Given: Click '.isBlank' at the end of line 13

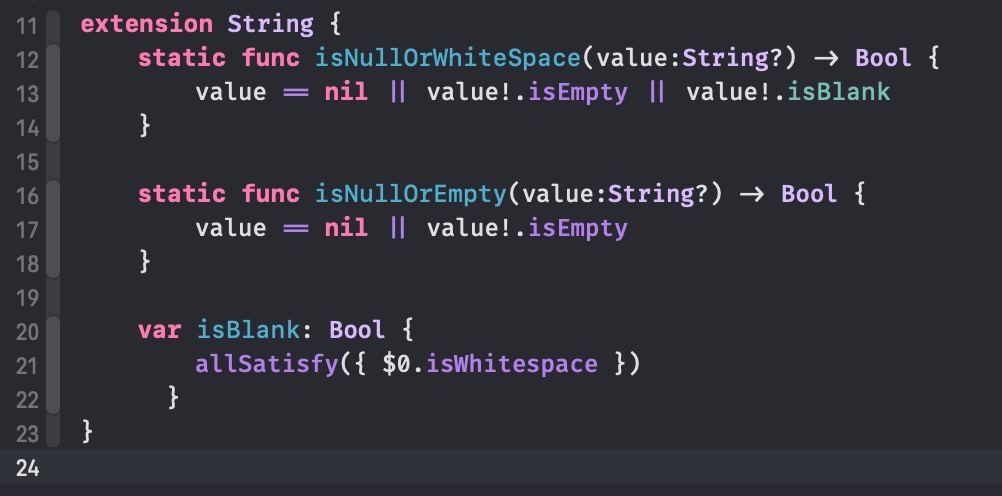Looking at the screenshot, I should click(x=835, y=92).
